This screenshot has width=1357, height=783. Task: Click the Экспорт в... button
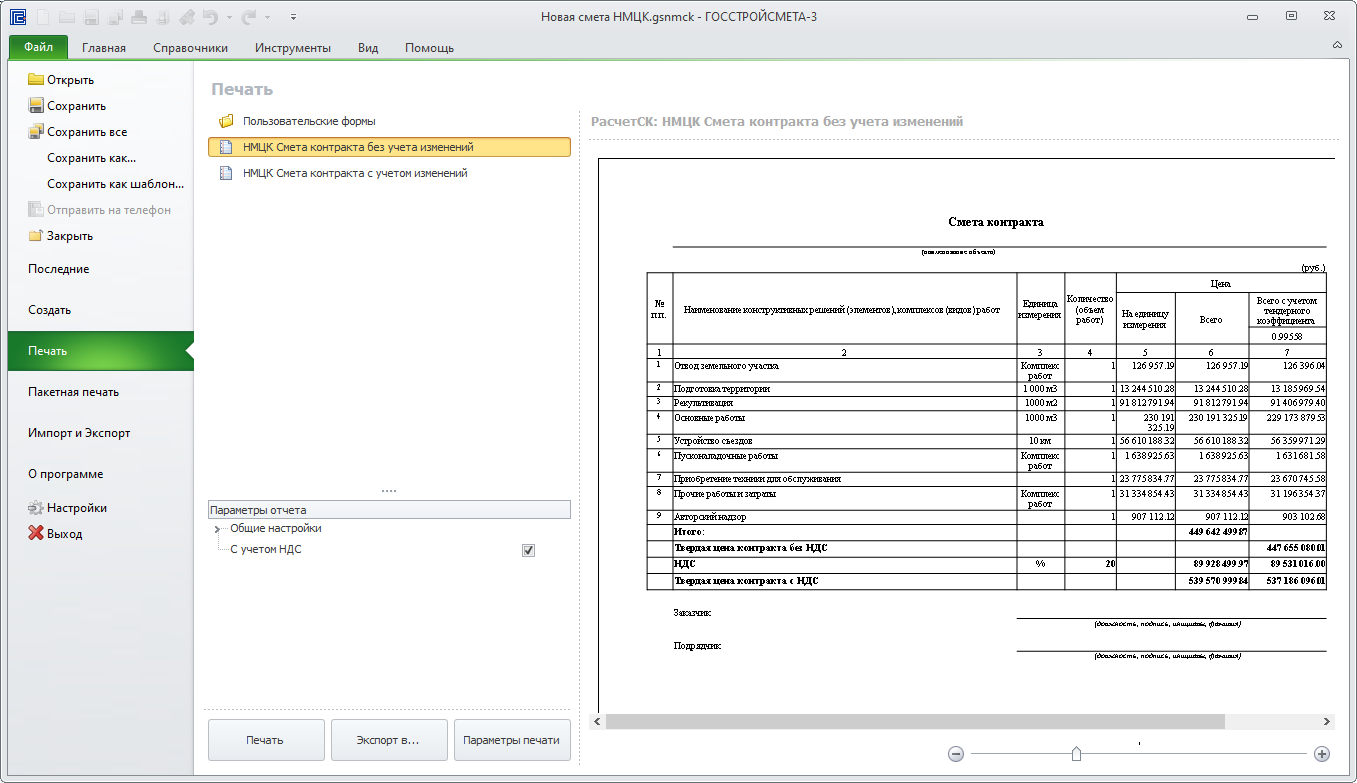coord(388,740)
